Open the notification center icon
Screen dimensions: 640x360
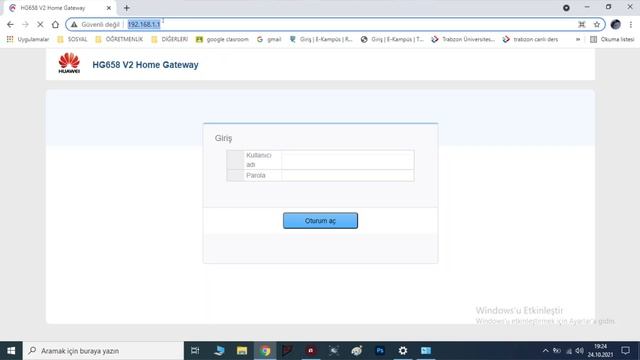coord(625,351)
